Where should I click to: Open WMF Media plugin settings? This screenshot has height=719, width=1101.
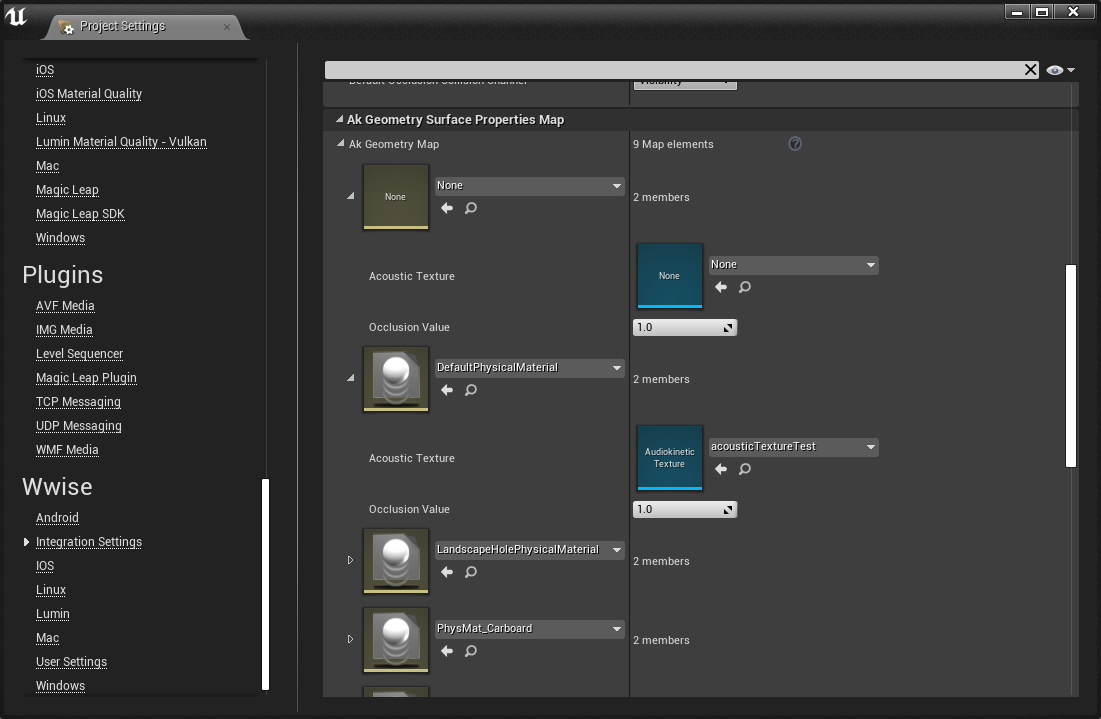tap(67, 449)
